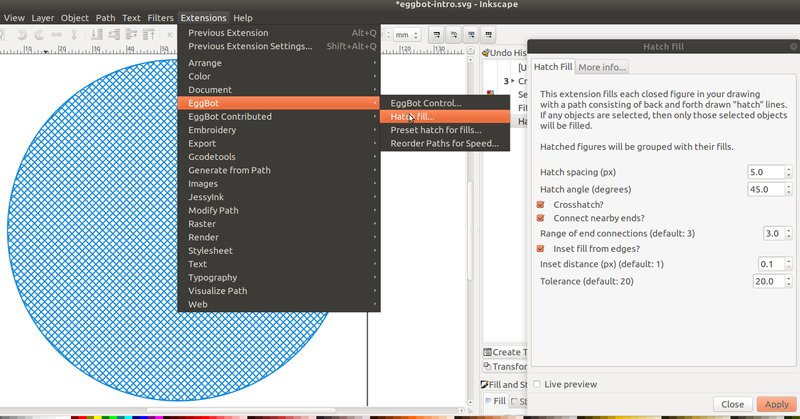The height and width of the screenshot is (419, 800).
Task: Click the raise selection to top icon
Action: coord(148,35)
